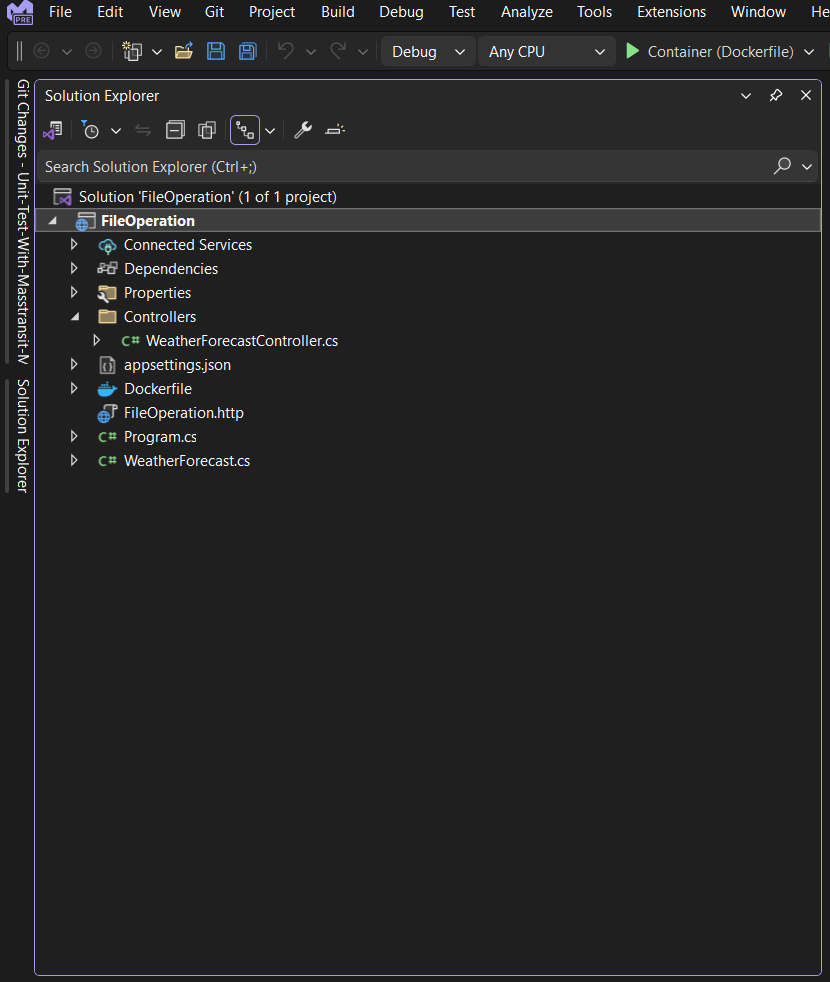
Task: Toggle Show All Files in Solution Explorer
Action: (x=207, y=130)
